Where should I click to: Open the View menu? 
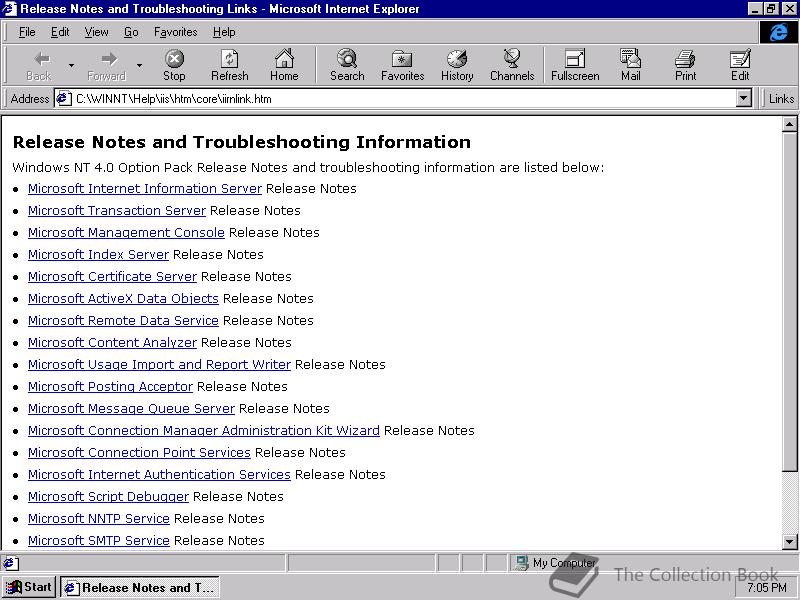(x=96, y=32)
